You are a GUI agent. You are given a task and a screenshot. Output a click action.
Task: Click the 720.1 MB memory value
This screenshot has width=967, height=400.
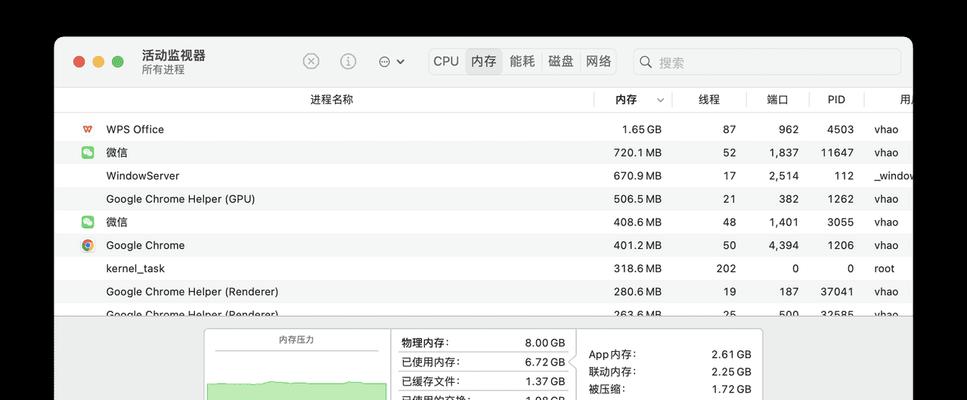[x=638, y=152]
